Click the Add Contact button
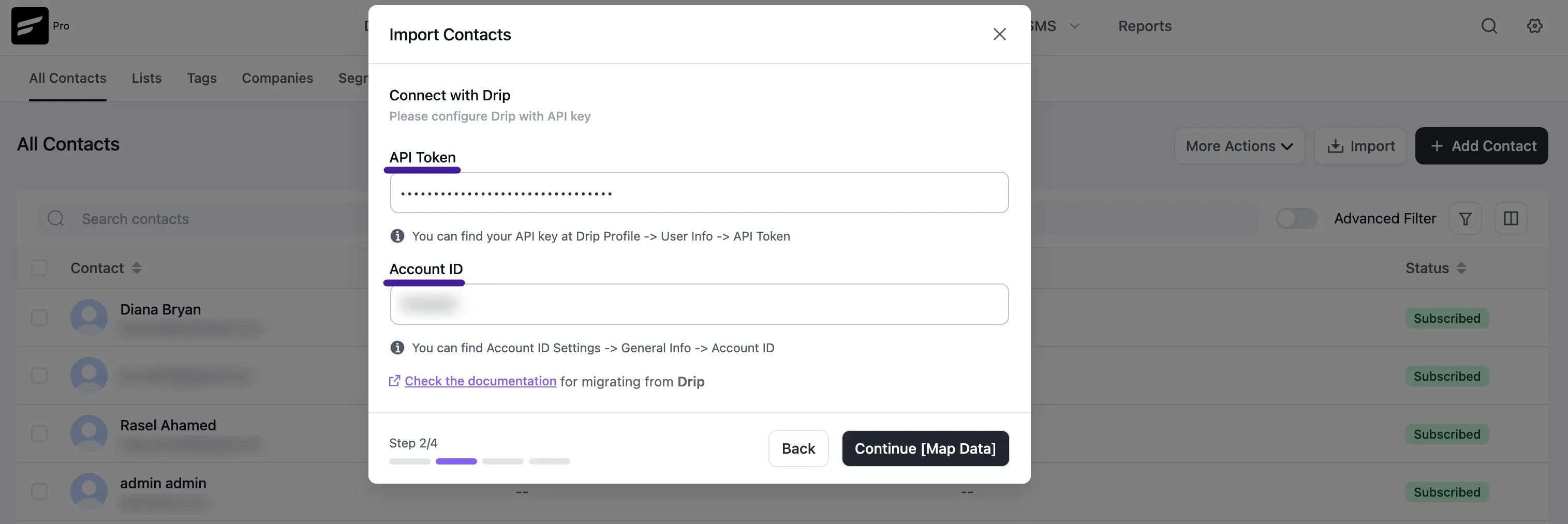1568x524 pixels. (1482, 146)
